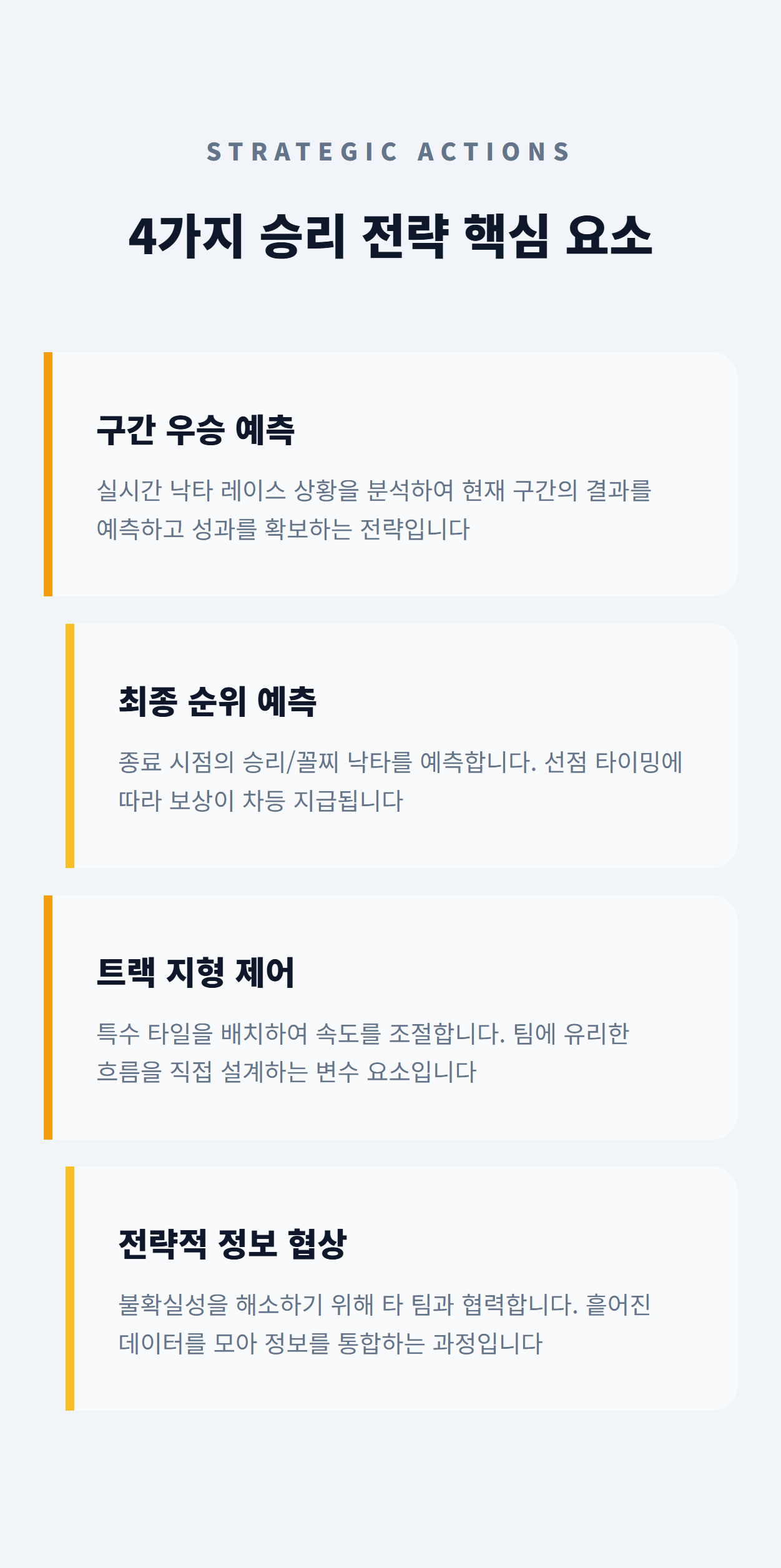Open the '구간 우승 예측' card heading
The width and height of the screenshot is (781, 1568).
195,430
